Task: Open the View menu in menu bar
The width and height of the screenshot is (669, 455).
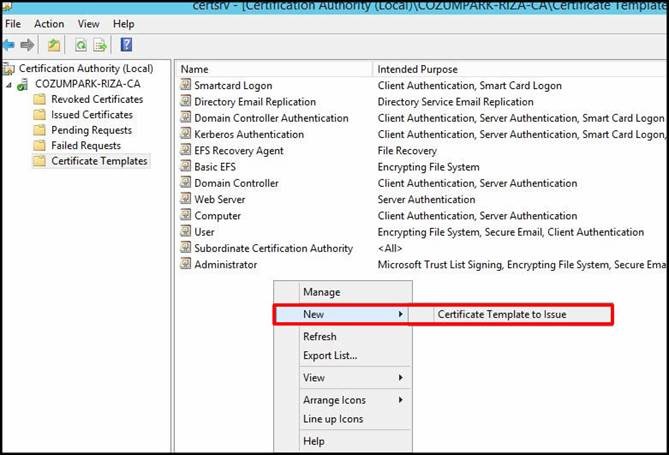Action: 88,24
